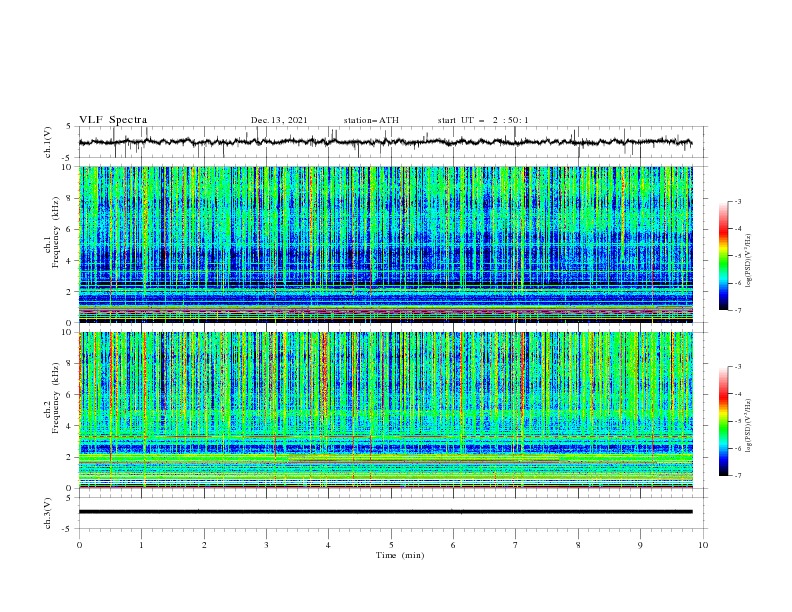Click the "4" tick on the time axis
Viewport: 792px width, 612px height.
pyautogui.click(x=328, y=545)
